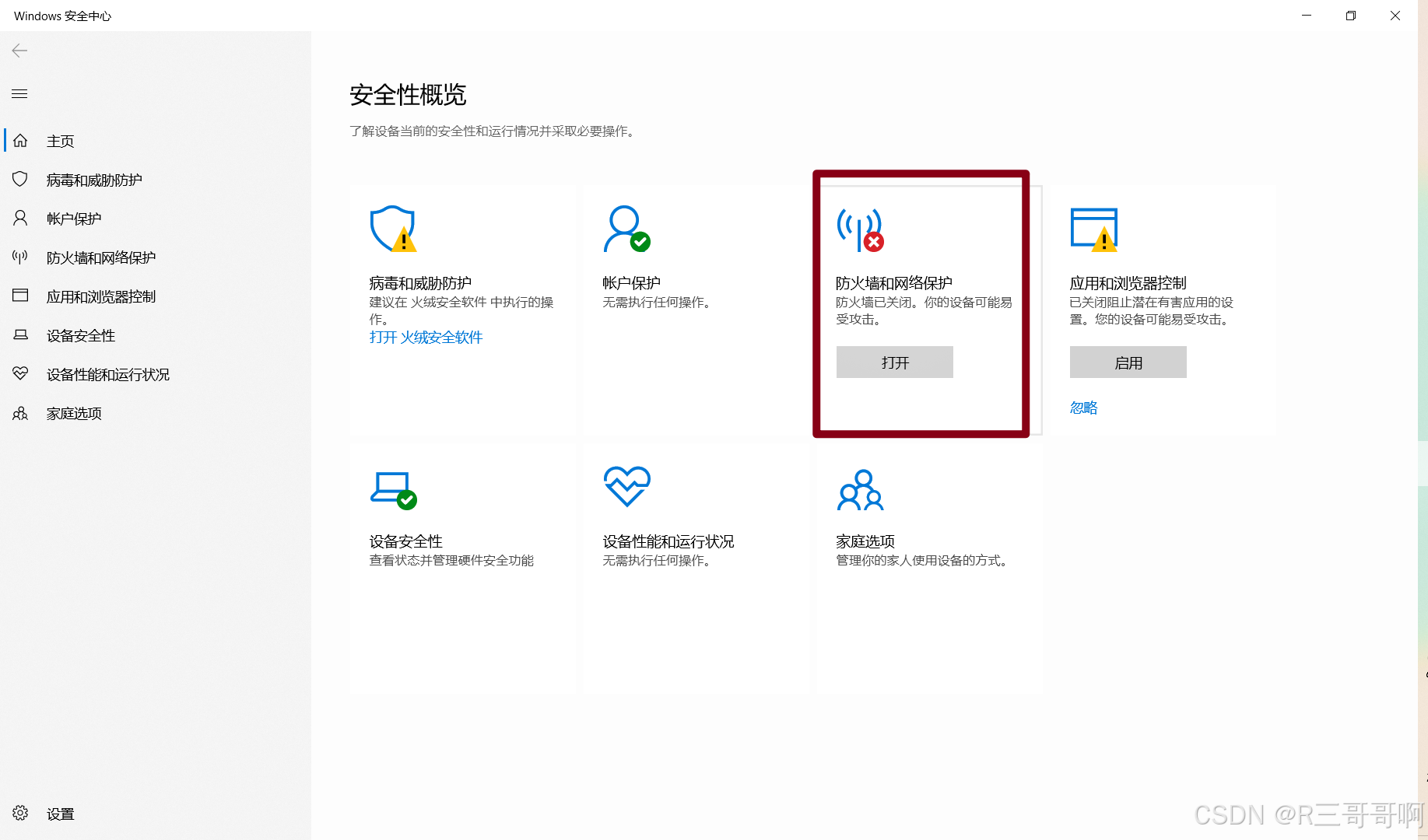Open 应用和浏览器控制 sidebar item
Viewport: 1428px width, 840px height.
click(x=101, y=296)
